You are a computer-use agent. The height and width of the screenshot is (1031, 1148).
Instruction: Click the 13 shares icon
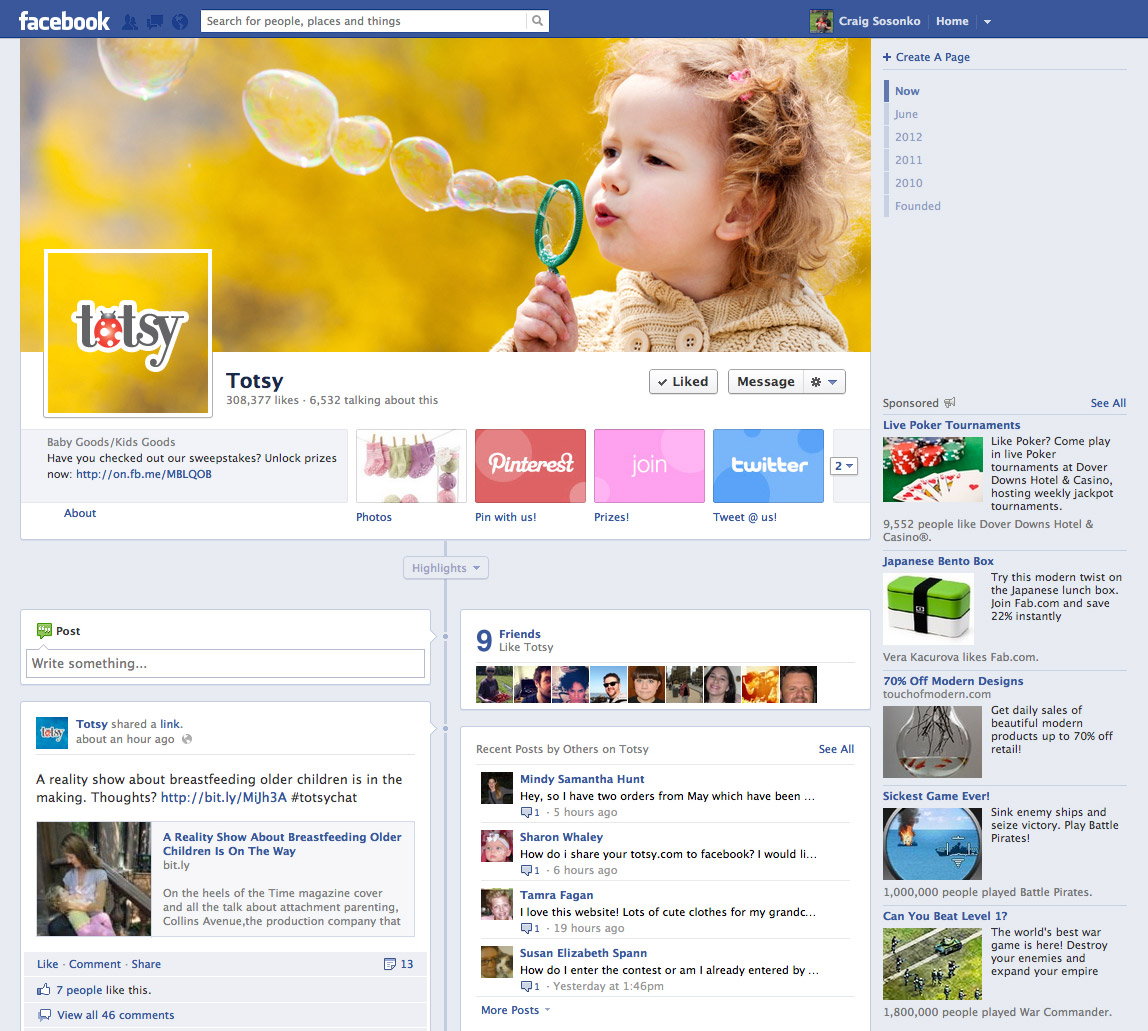[x=390, y=964]
